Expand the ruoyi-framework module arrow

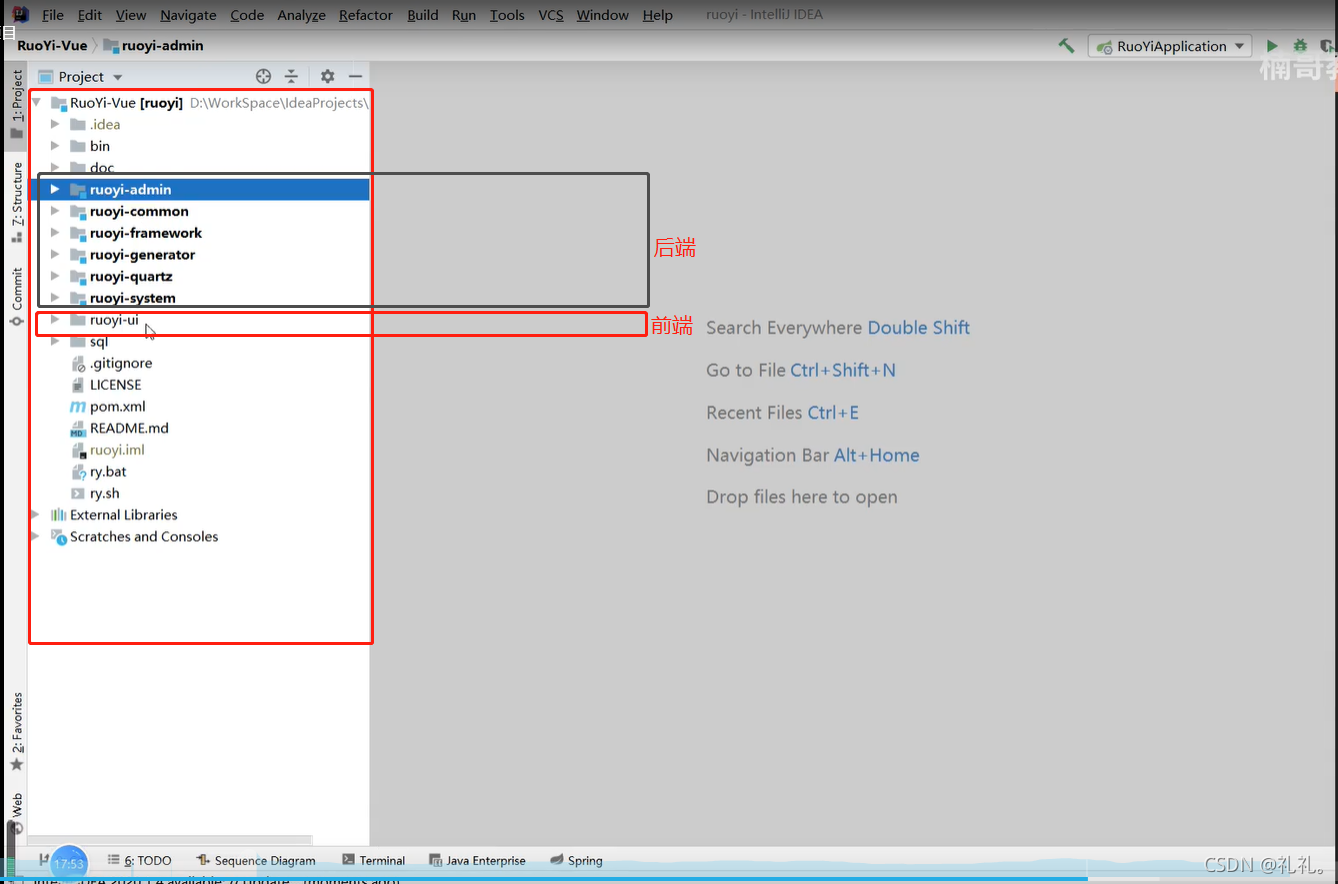pos(56,233)
